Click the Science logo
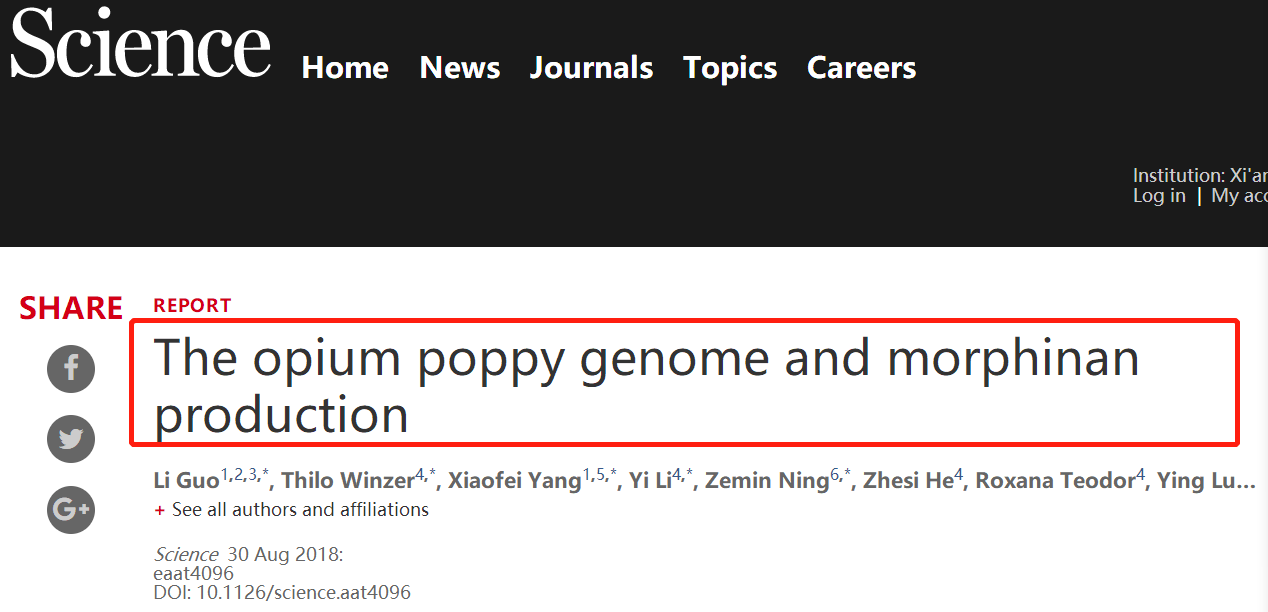This screenshot has height=612, width=1268. click(140, 43)
